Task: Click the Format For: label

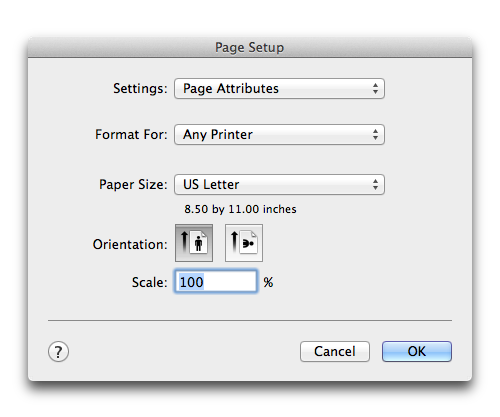Action: 131,135
